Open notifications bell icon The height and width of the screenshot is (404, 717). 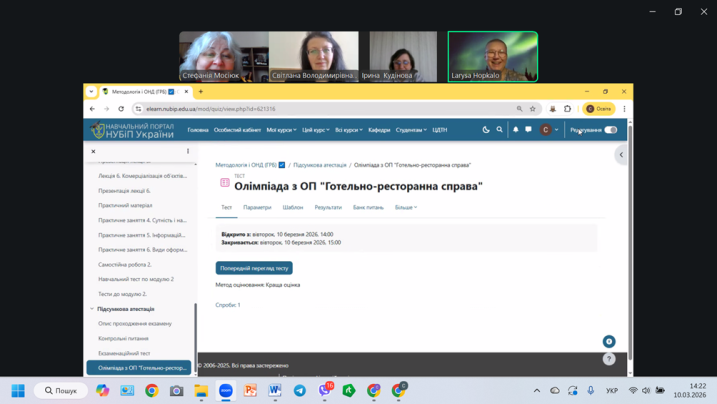[515, 130]
